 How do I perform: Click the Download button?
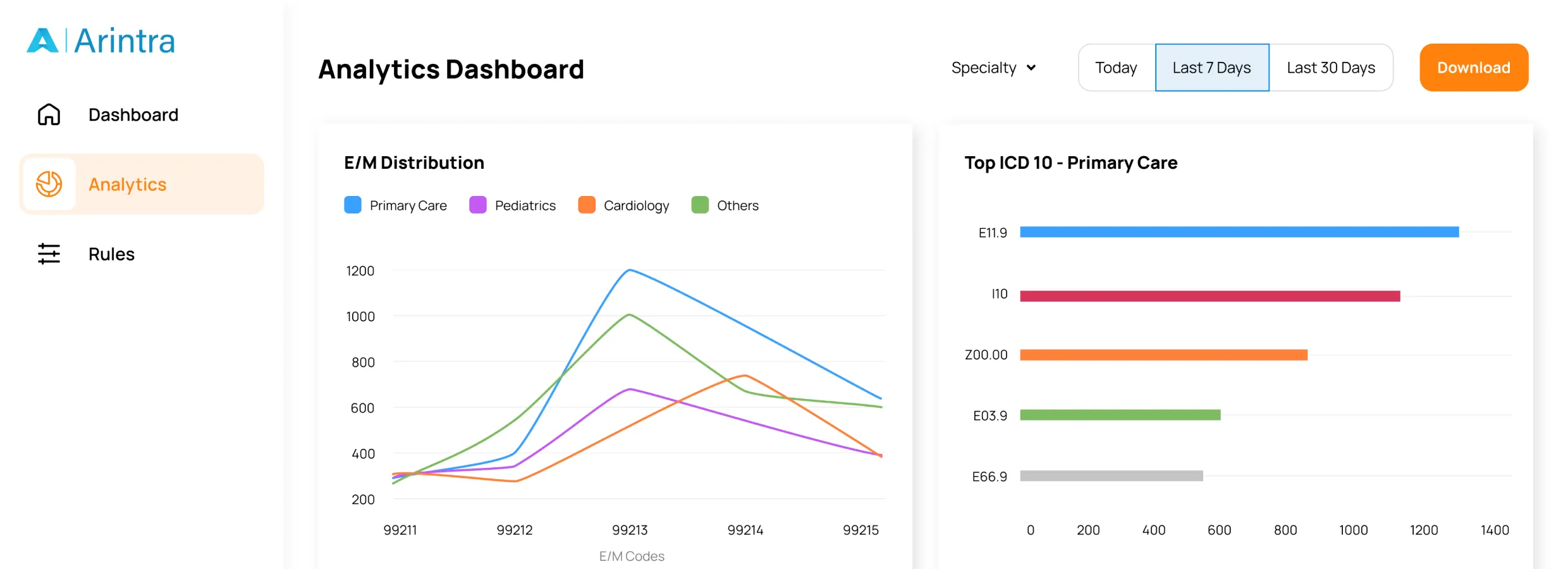1474,67
